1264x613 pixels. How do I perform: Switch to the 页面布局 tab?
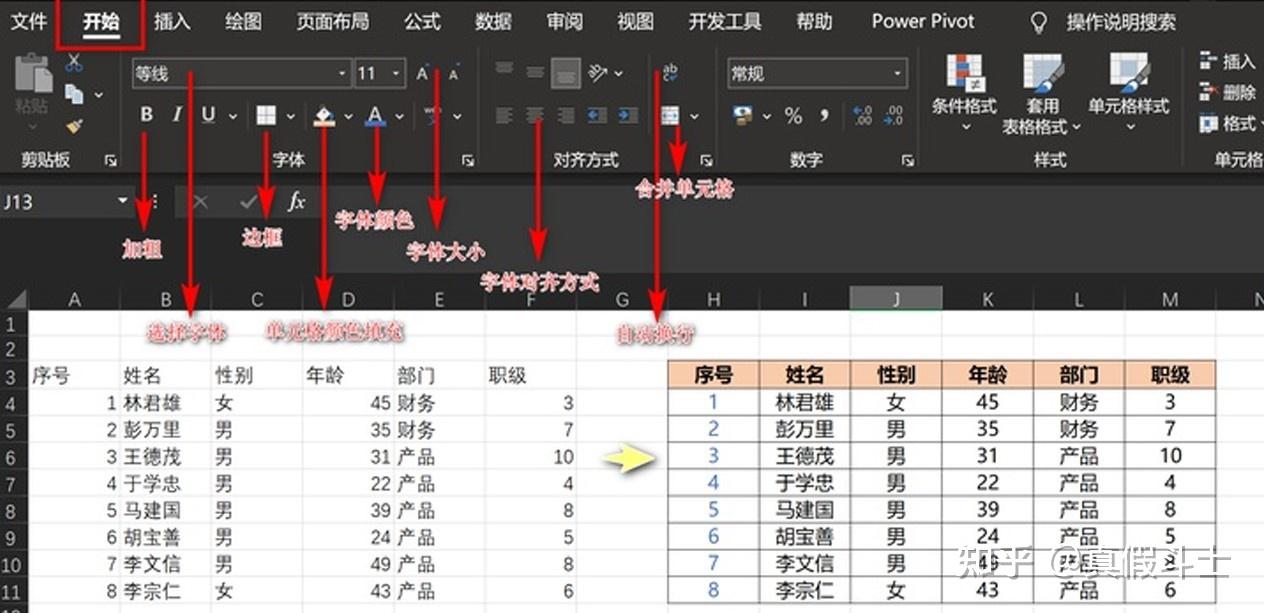[333, 21]
